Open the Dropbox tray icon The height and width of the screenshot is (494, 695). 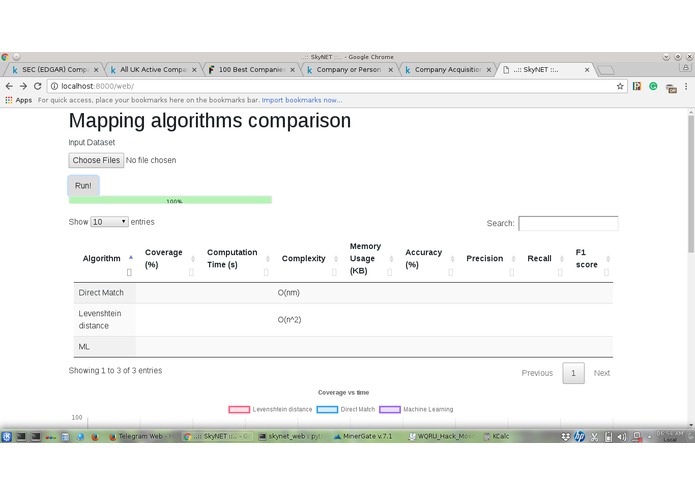click(x=565, y=437)
